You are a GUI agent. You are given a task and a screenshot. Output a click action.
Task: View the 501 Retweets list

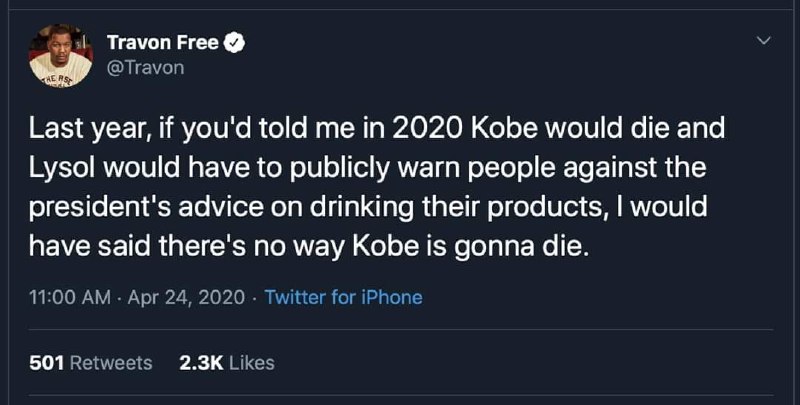[x=91, y=363]
